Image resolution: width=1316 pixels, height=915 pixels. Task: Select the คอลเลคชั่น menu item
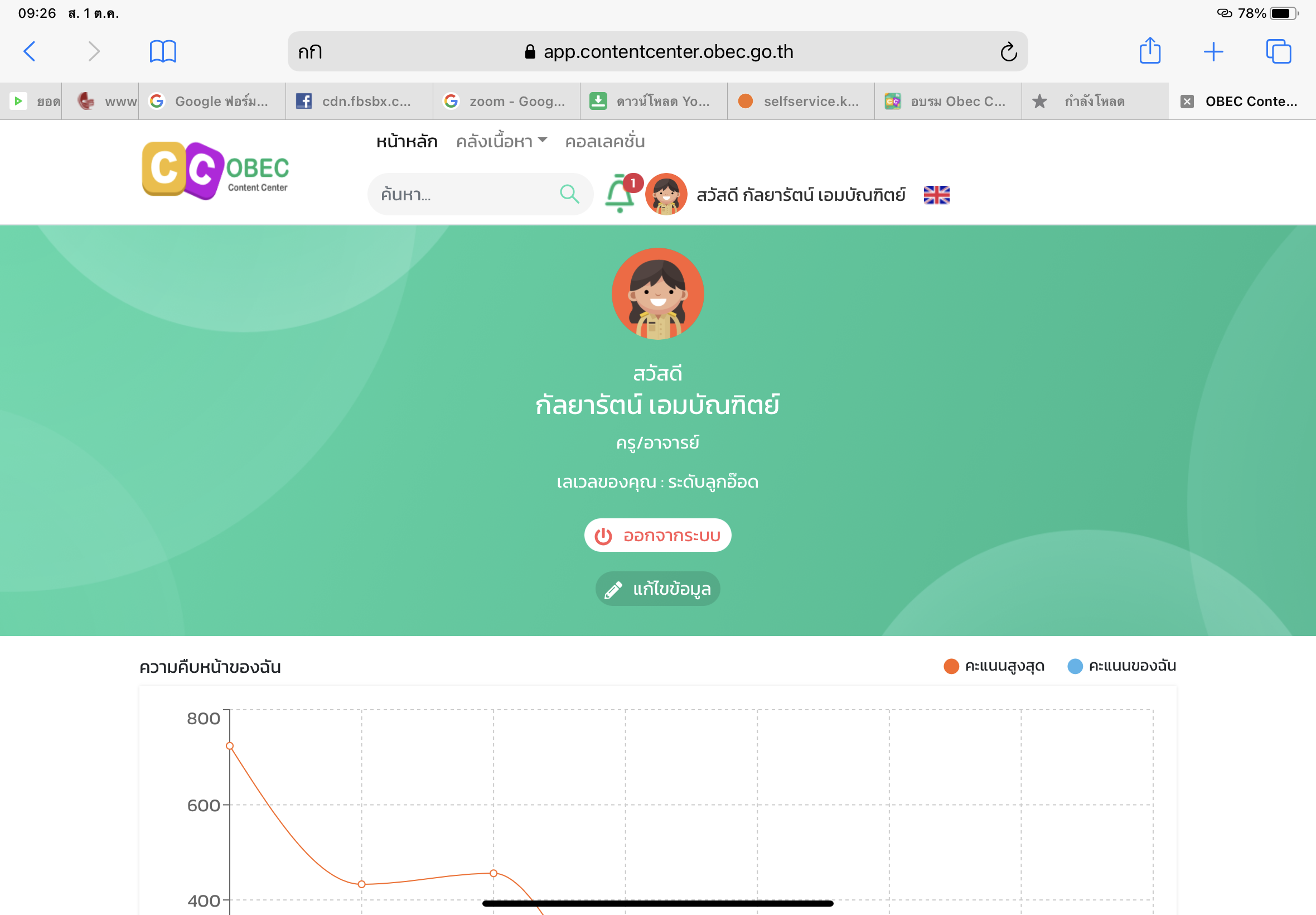click(x=604, y=141)
